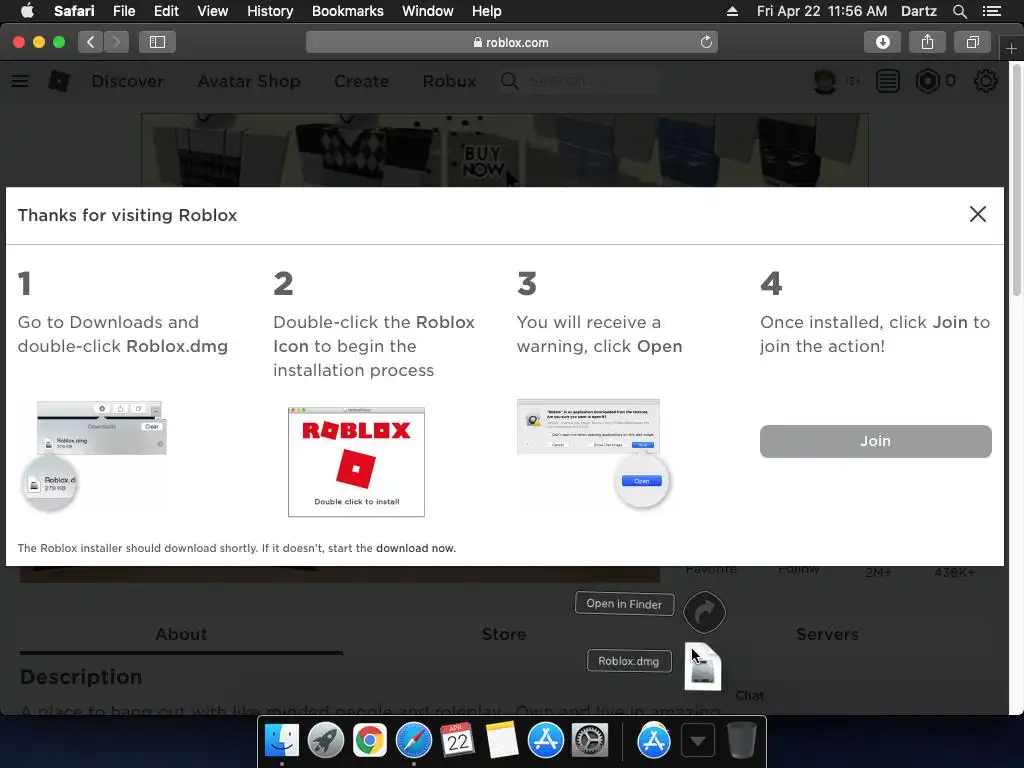The height and width of the screenshot is (768, 1024).
Task: Click Safari's Share button
Action: pyautogui.click(x=927, y=42)
